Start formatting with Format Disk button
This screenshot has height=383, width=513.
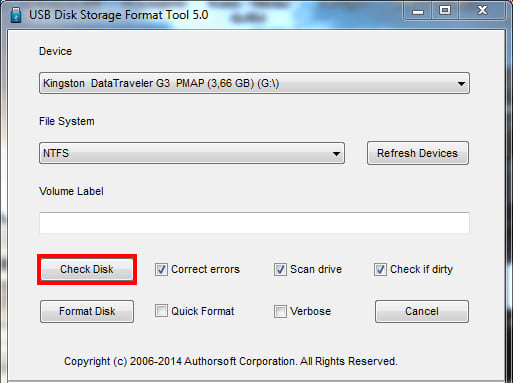(87, 311)
